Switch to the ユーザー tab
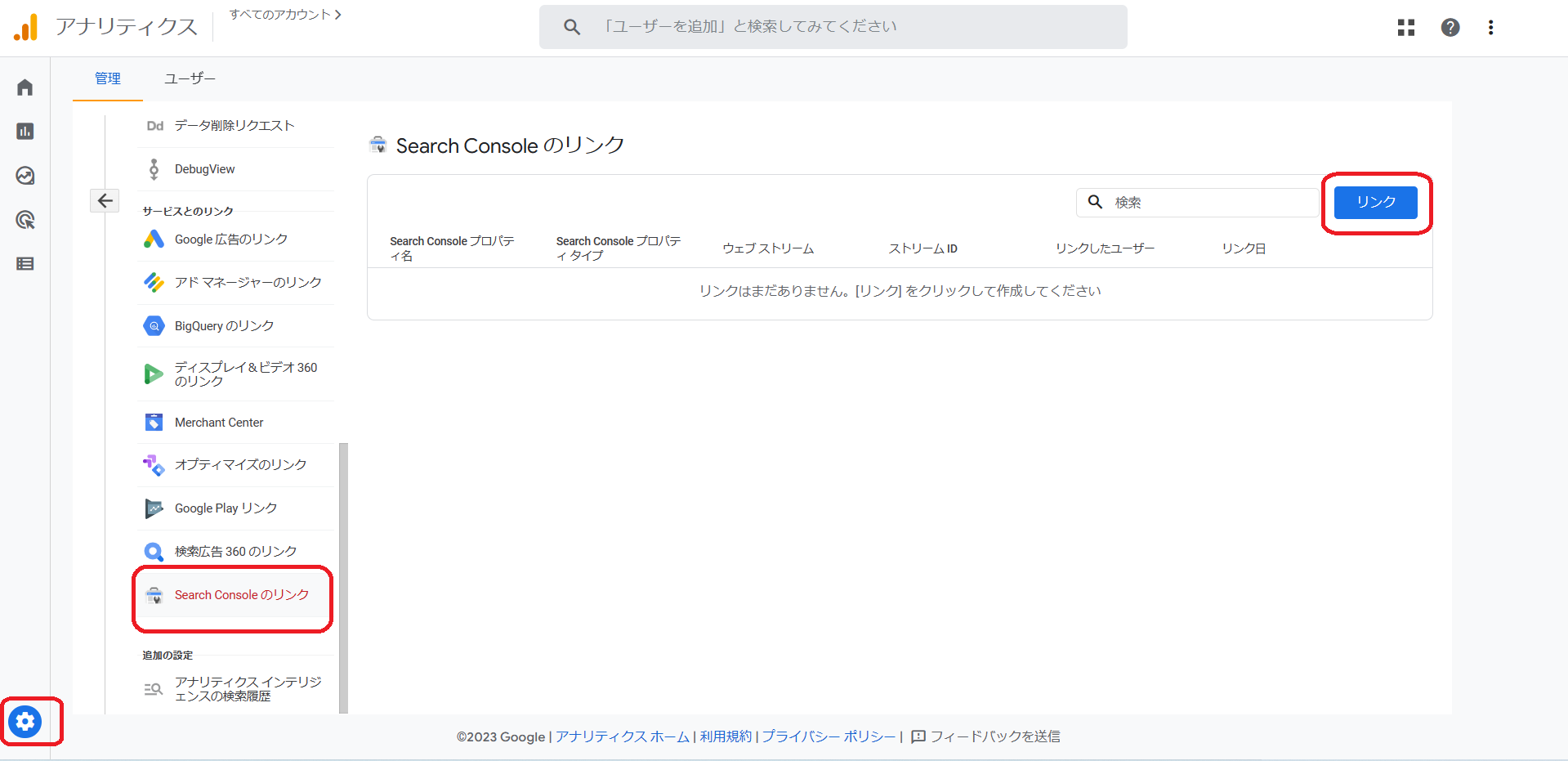 click(190, 78)
